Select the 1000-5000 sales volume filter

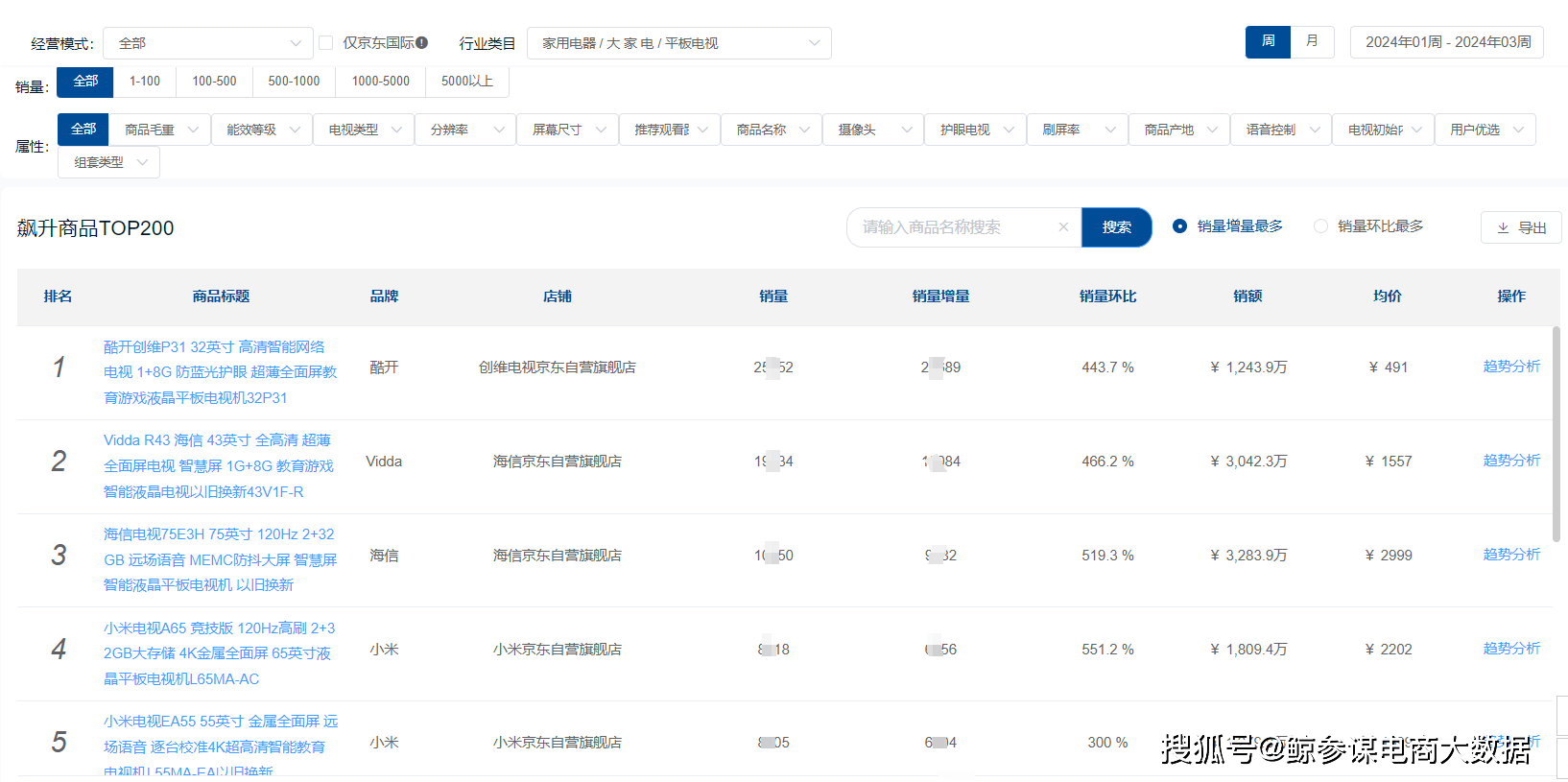380,82
